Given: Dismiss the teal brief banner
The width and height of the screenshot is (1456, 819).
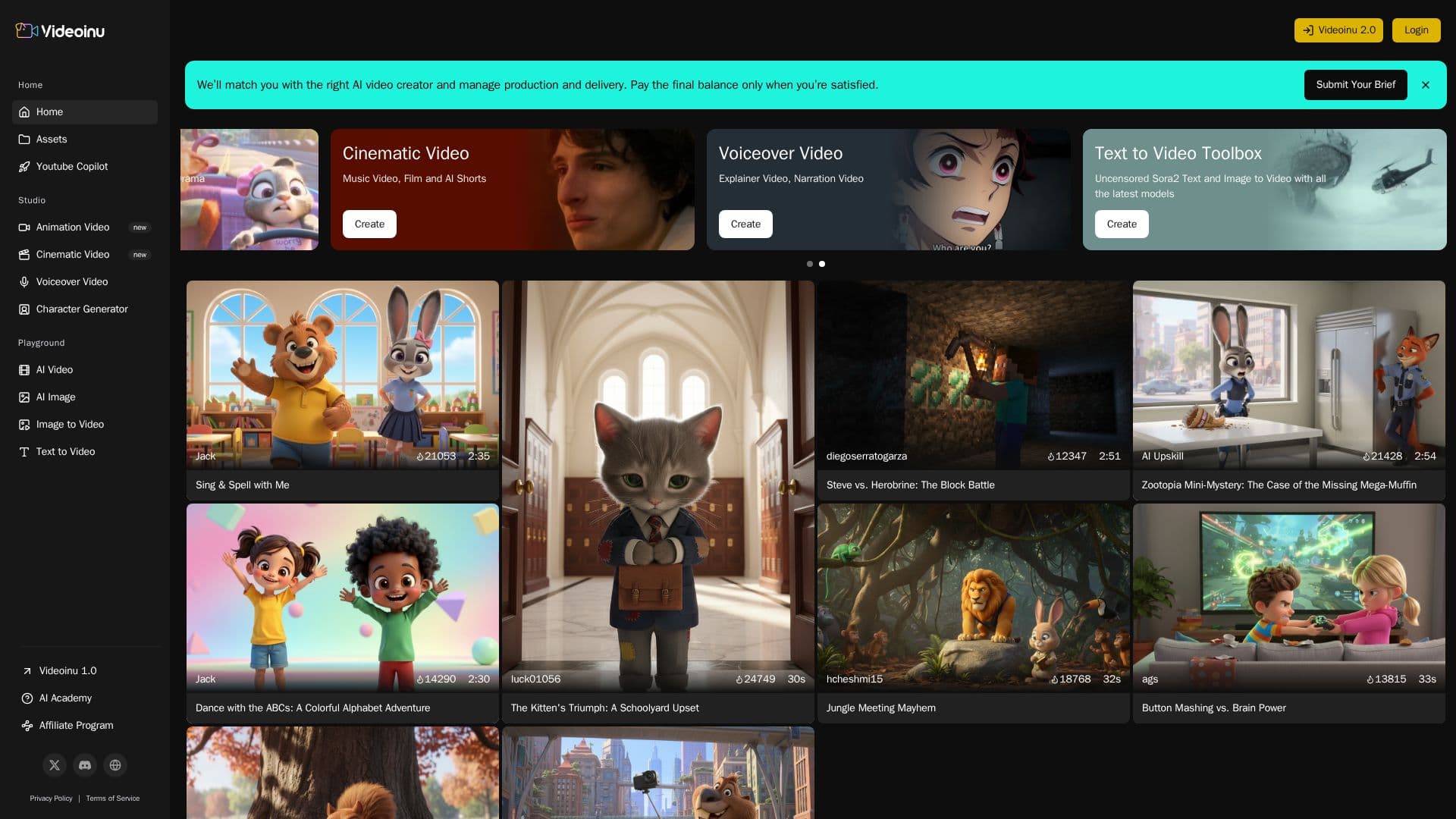Looking at the screenshot, I should [x=1426, y=85].
